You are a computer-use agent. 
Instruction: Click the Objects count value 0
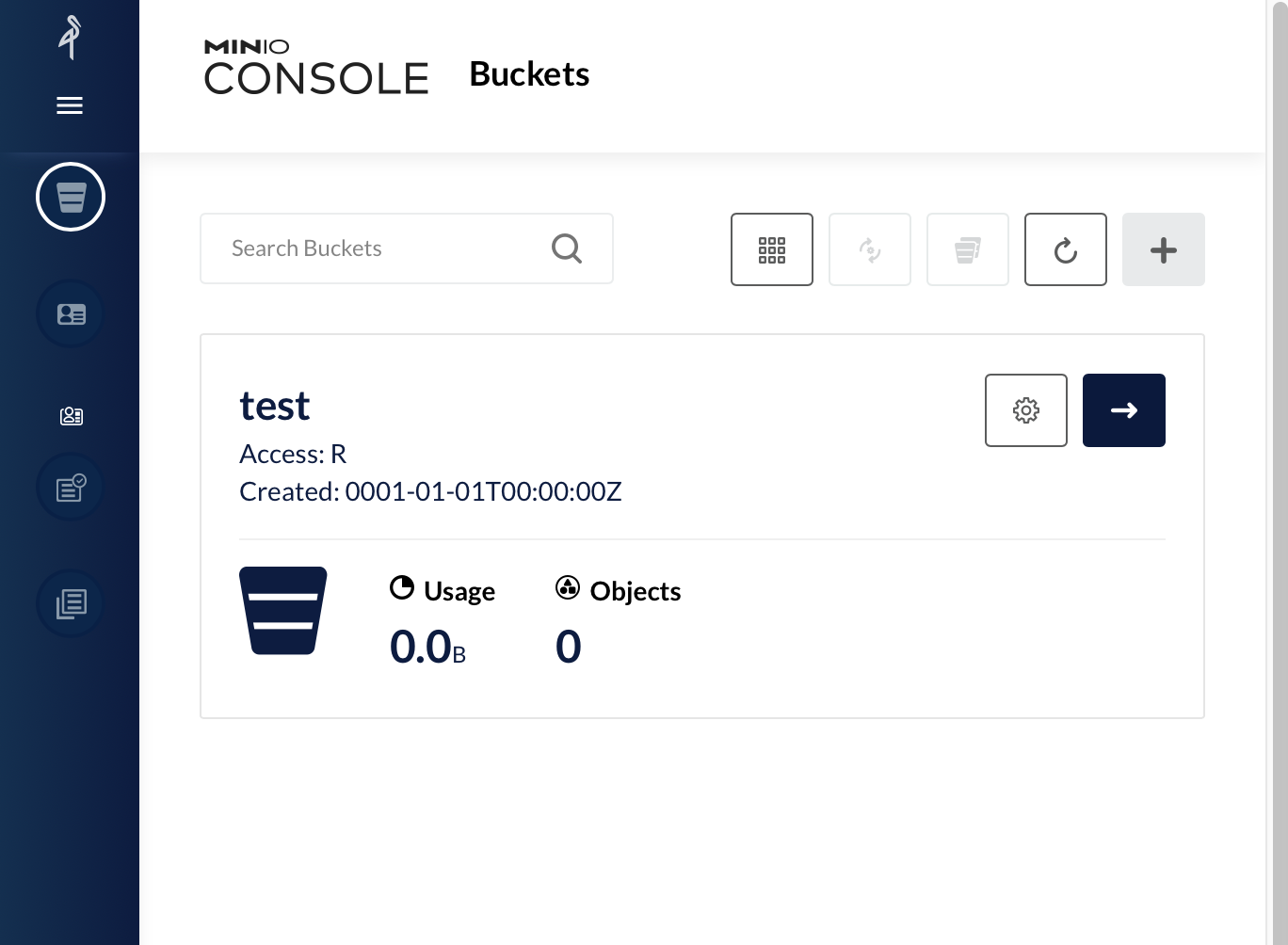click(x=569, y=647)
